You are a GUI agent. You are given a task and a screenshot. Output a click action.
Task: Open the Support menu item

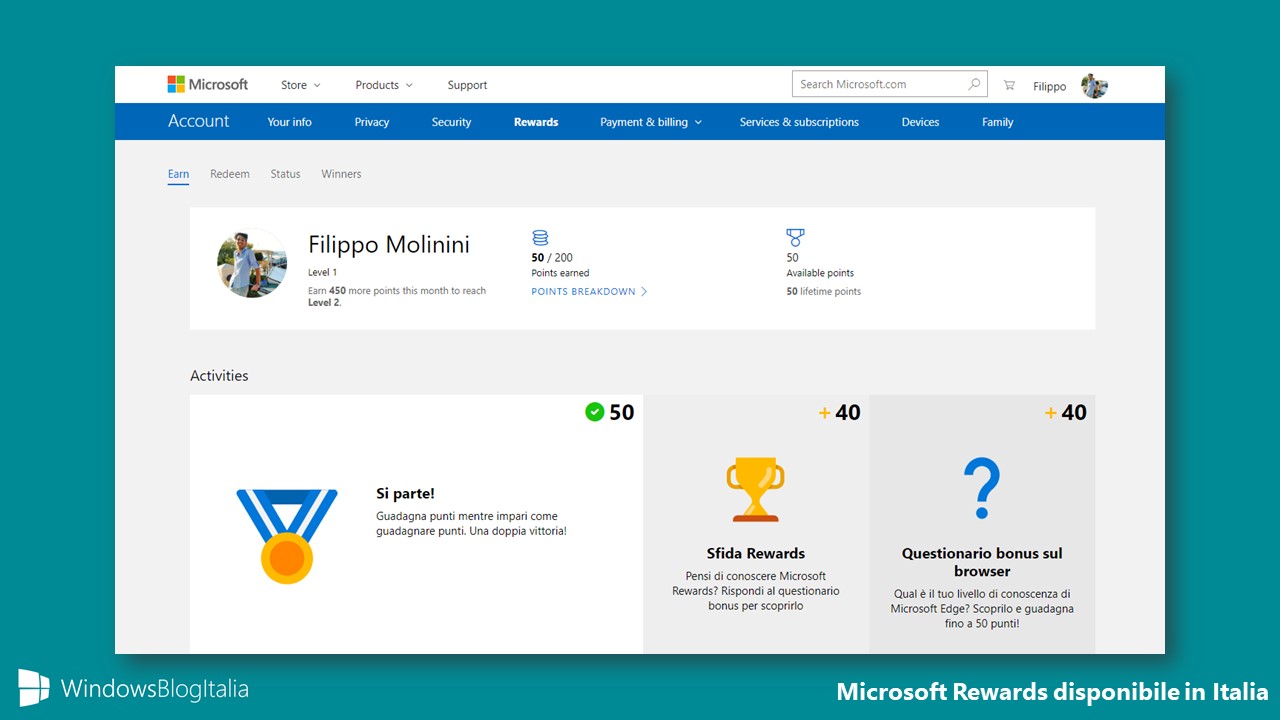467,86
